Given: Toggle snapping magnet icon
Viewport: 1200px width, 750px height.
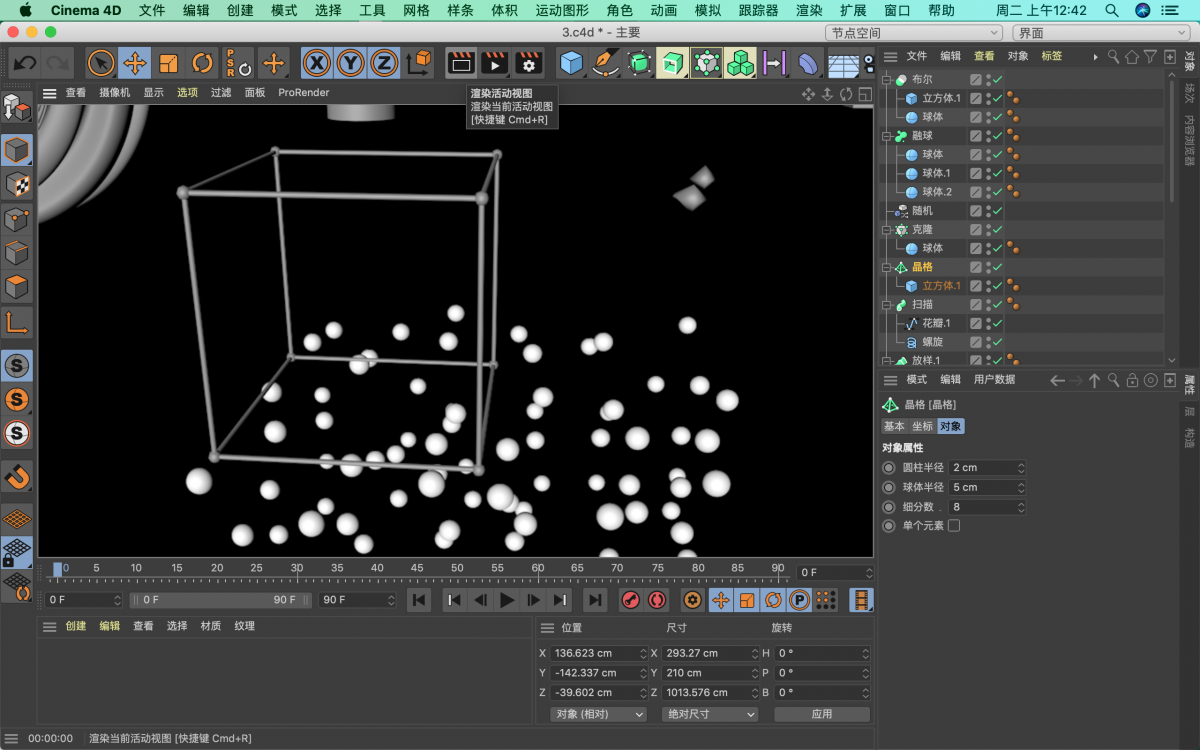Looking at the screenshot, I should pyautogui.click(x=17, y=476).
